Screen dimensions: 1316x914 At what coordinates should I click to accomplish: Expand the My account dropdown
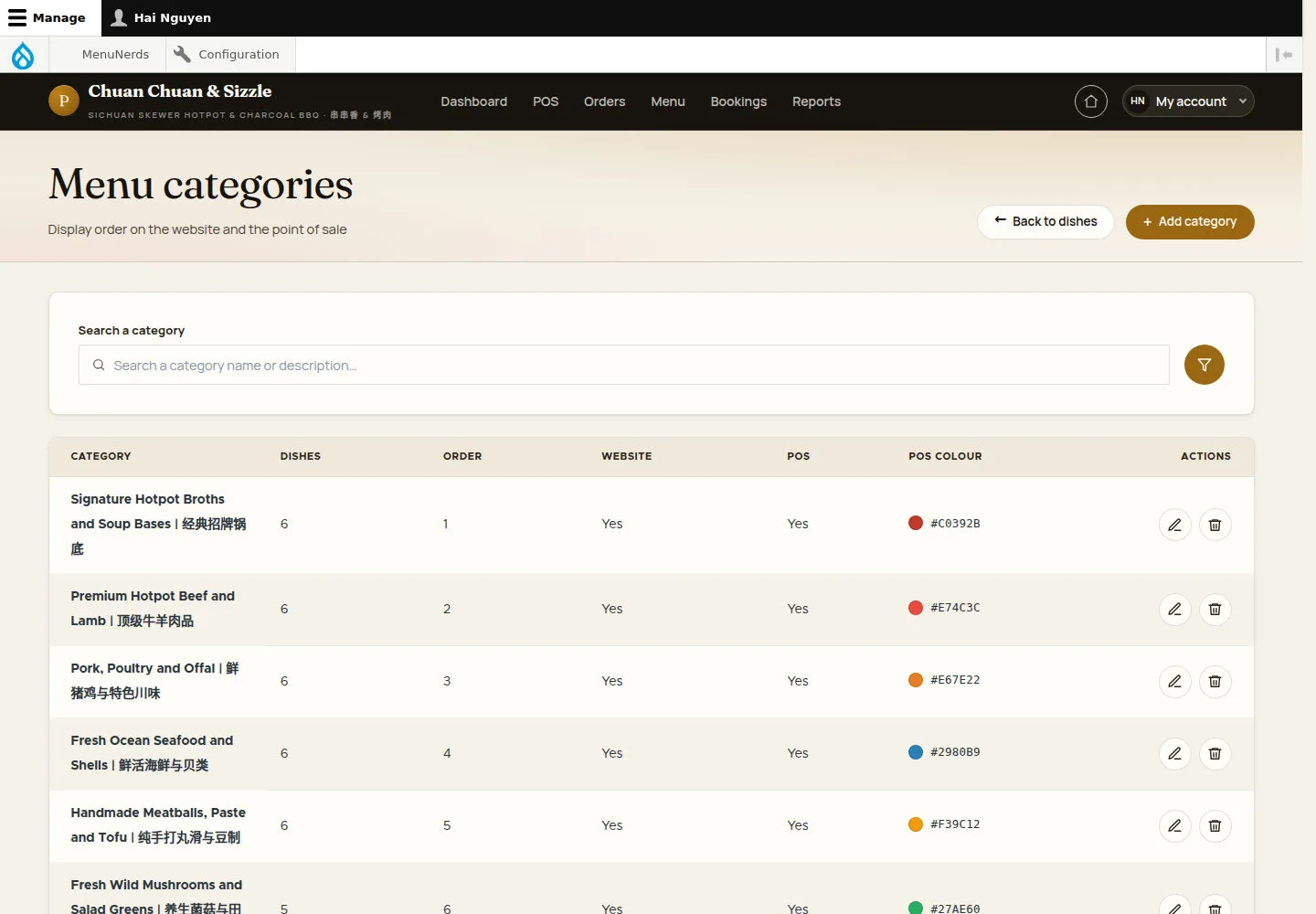1188,101
